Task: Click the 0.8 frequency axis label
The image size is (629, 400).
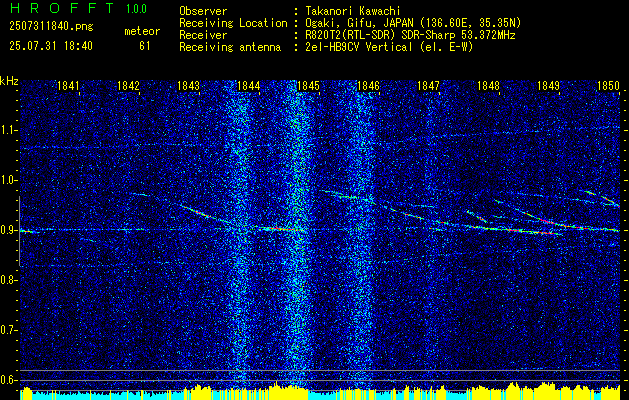Action: tap(8, 280)
